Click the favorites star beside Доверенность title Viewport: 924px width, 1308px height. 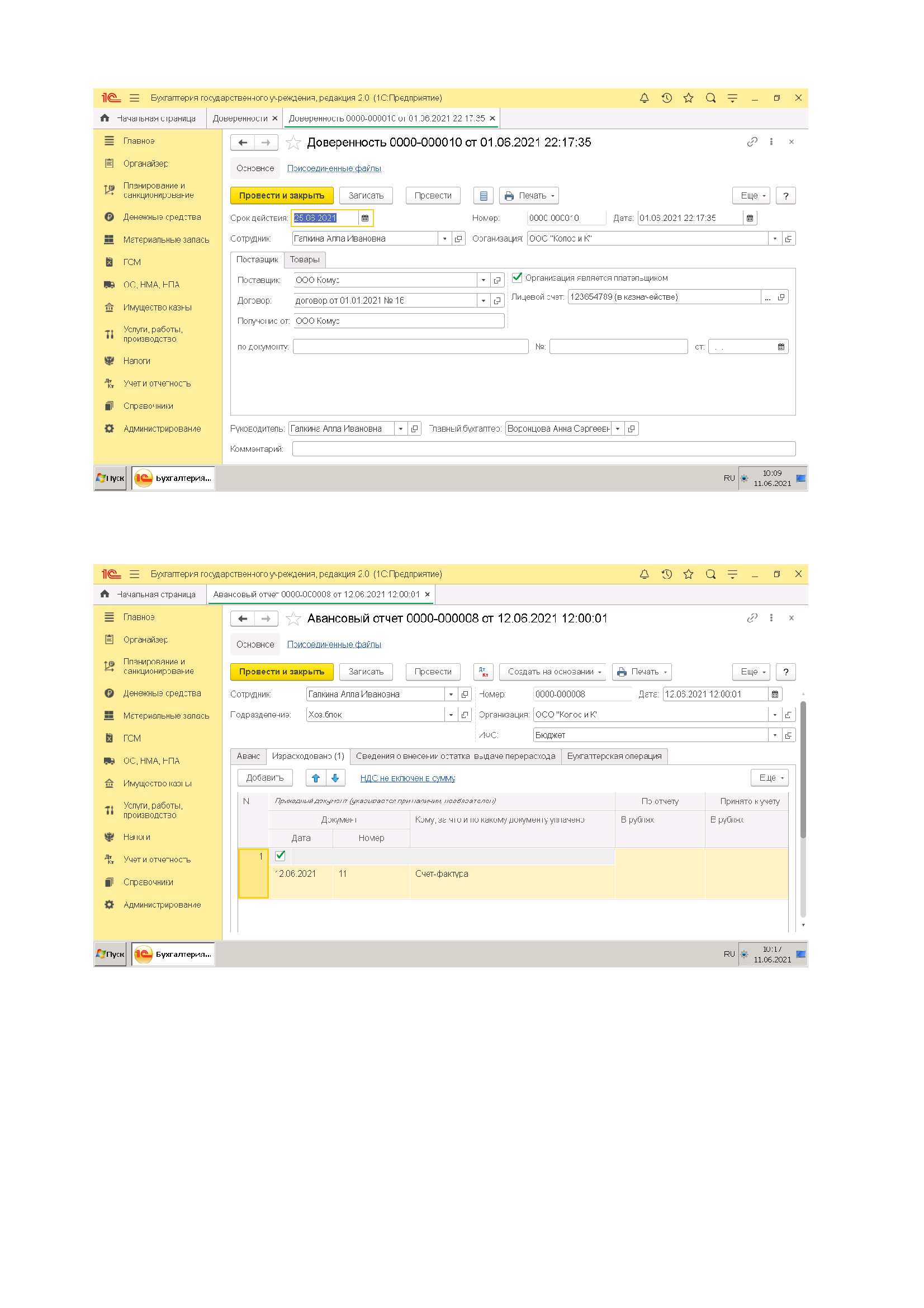pyautogui.click(x=293, y=143)
